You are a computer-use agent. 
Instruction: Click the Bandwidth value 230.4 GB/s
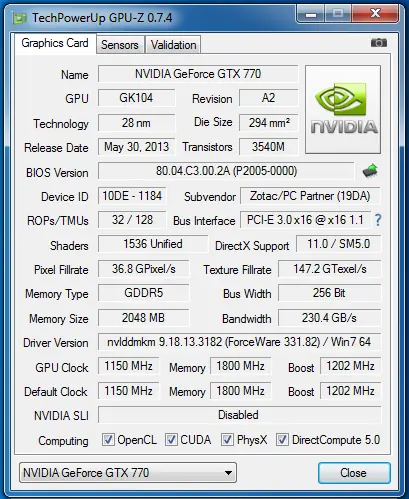coord(330,318)
